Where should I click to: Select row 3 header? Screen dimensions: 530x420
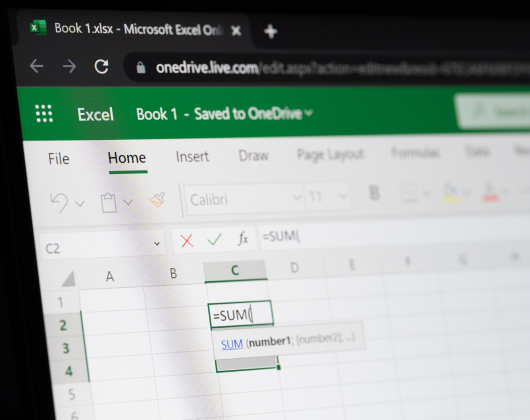coord(66,348)
